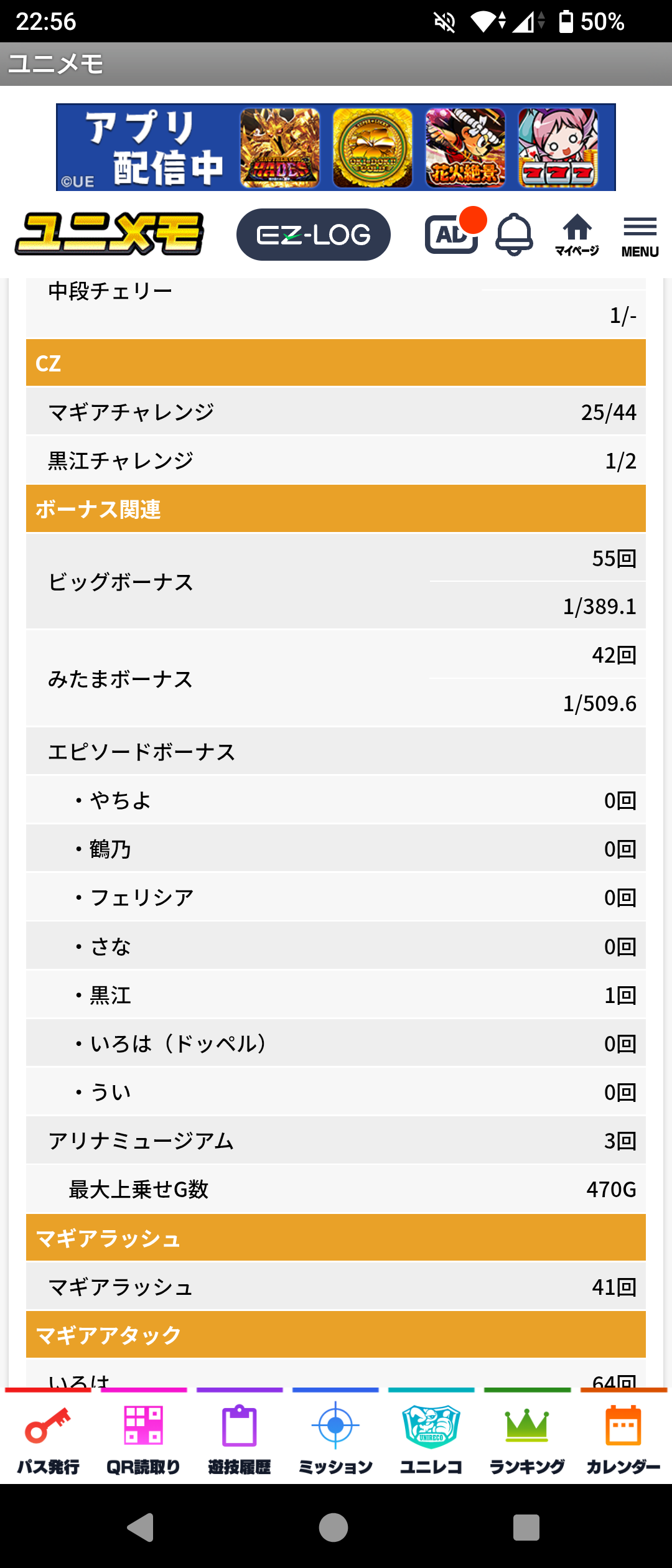This screenshot has height=1568, width=672.
Task: Open ランキング crown icon
Action: [x=527, y=1439]
